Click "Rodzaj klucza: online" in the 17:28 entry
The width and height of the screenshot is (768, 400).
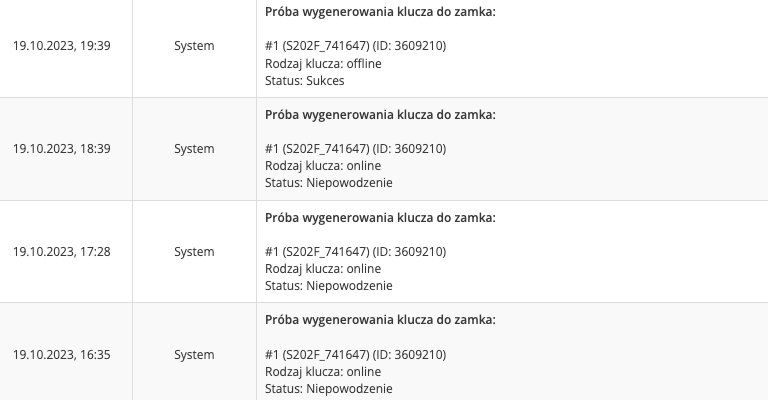pyautogui.click(x=323, y=269)
